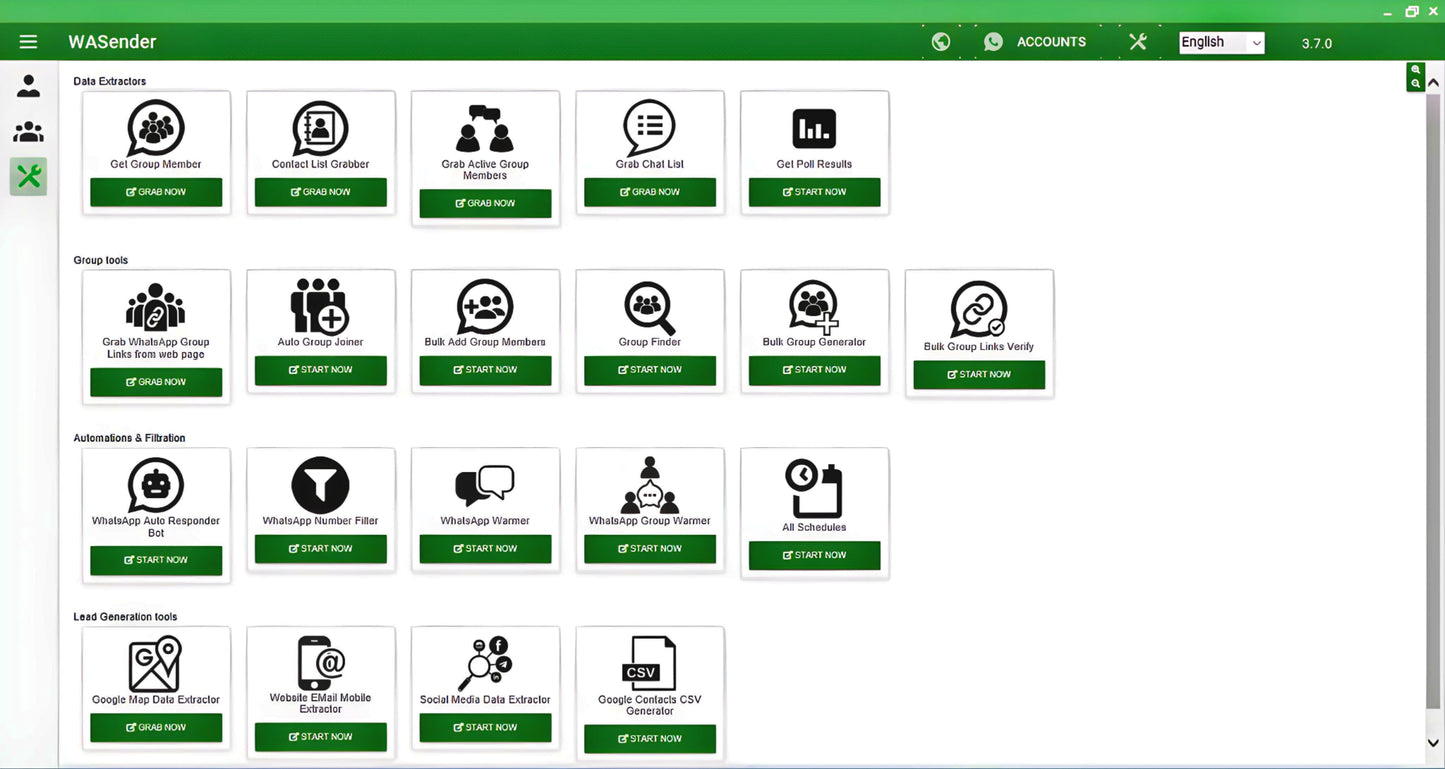Select the tools wrench icon in the header
Image resolution: width=1445 pixels, height=769 pixels.
coord(1137,41)
